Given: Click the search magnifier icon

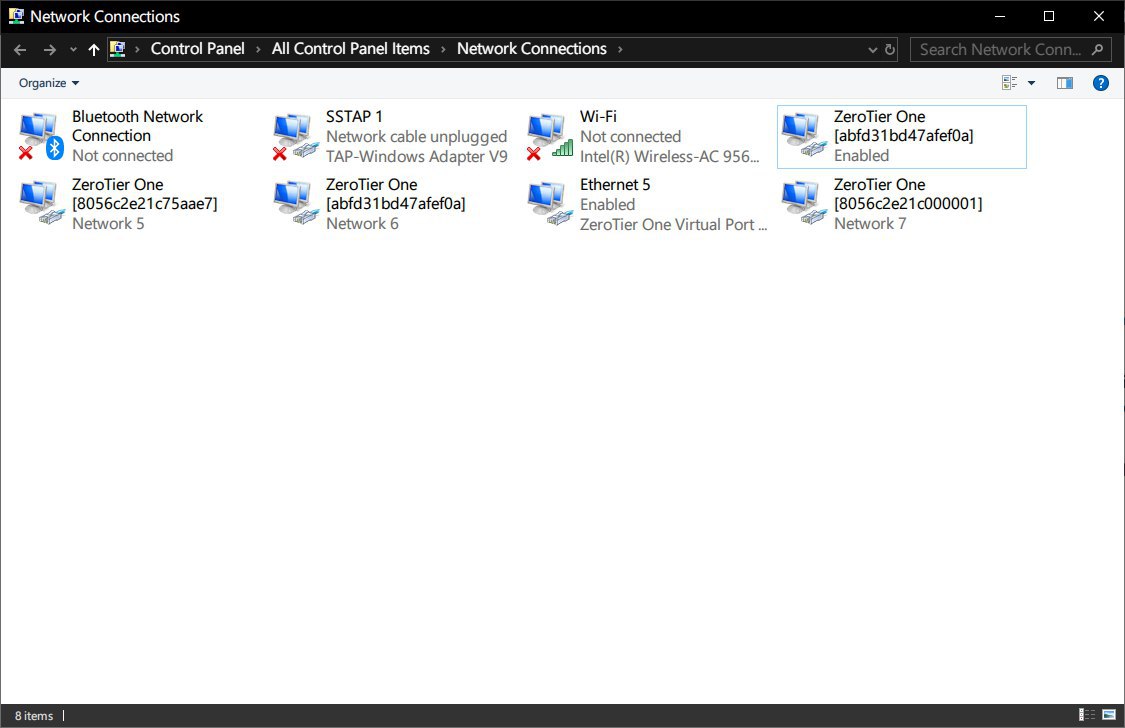Looking at the screenshot, I should 1097,49.
